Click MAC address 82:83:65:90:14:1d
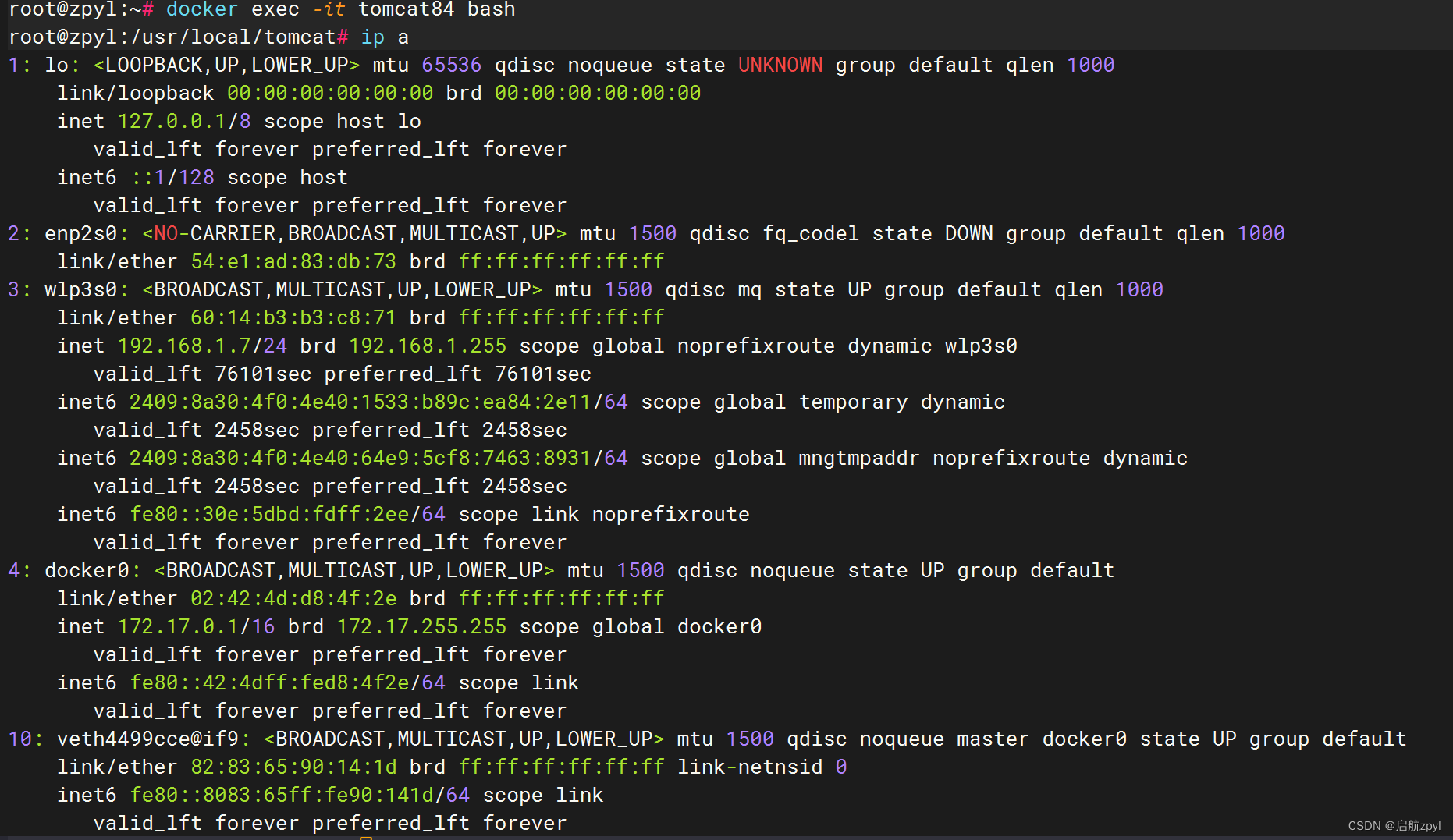Screen dimensions: 1453x840 click(x=293, y=767)
